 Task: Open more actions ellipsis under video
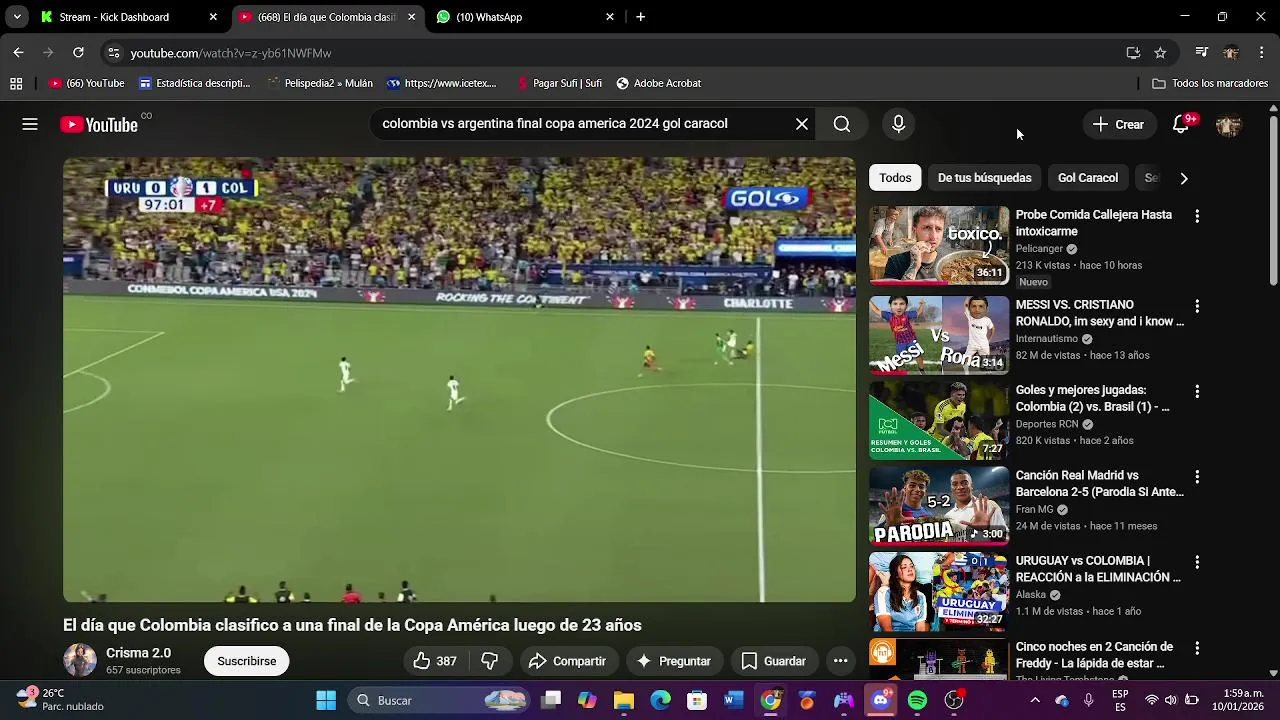click(840, 661)
